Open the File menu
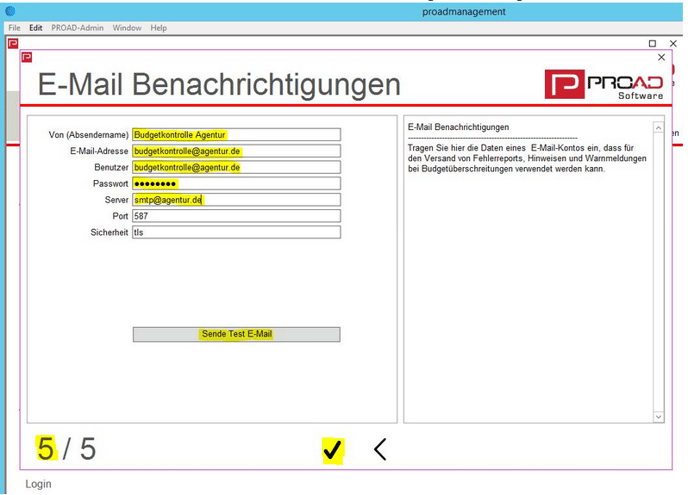The width and height of the screenshot is (688, 495). [x=14, y=28]
